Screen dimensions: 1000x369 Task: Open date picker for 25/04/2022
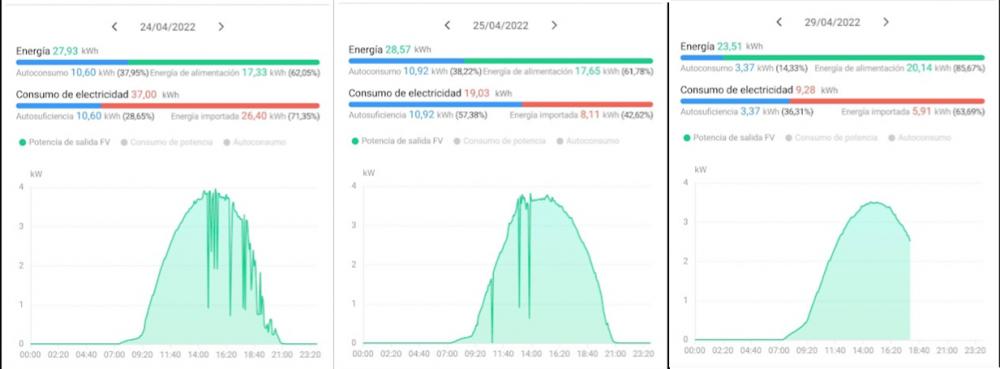point(501,25)
